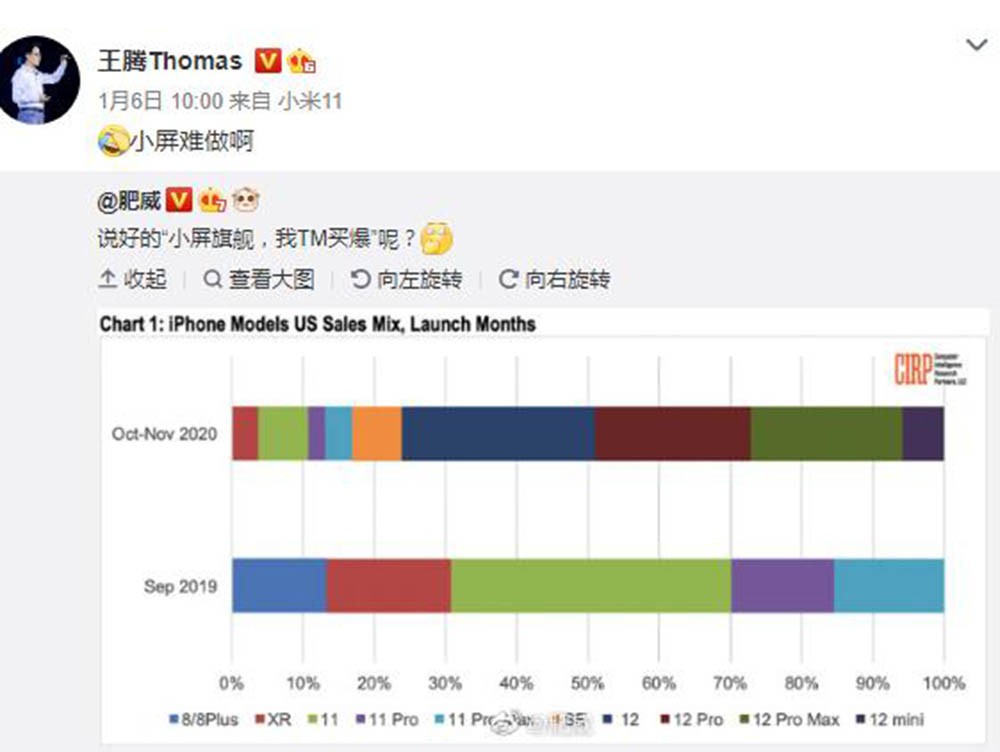This screenshot has width=1000, height=752.
Task: Open 查看大图 to view large image
Action: click(x=259, y=279)
